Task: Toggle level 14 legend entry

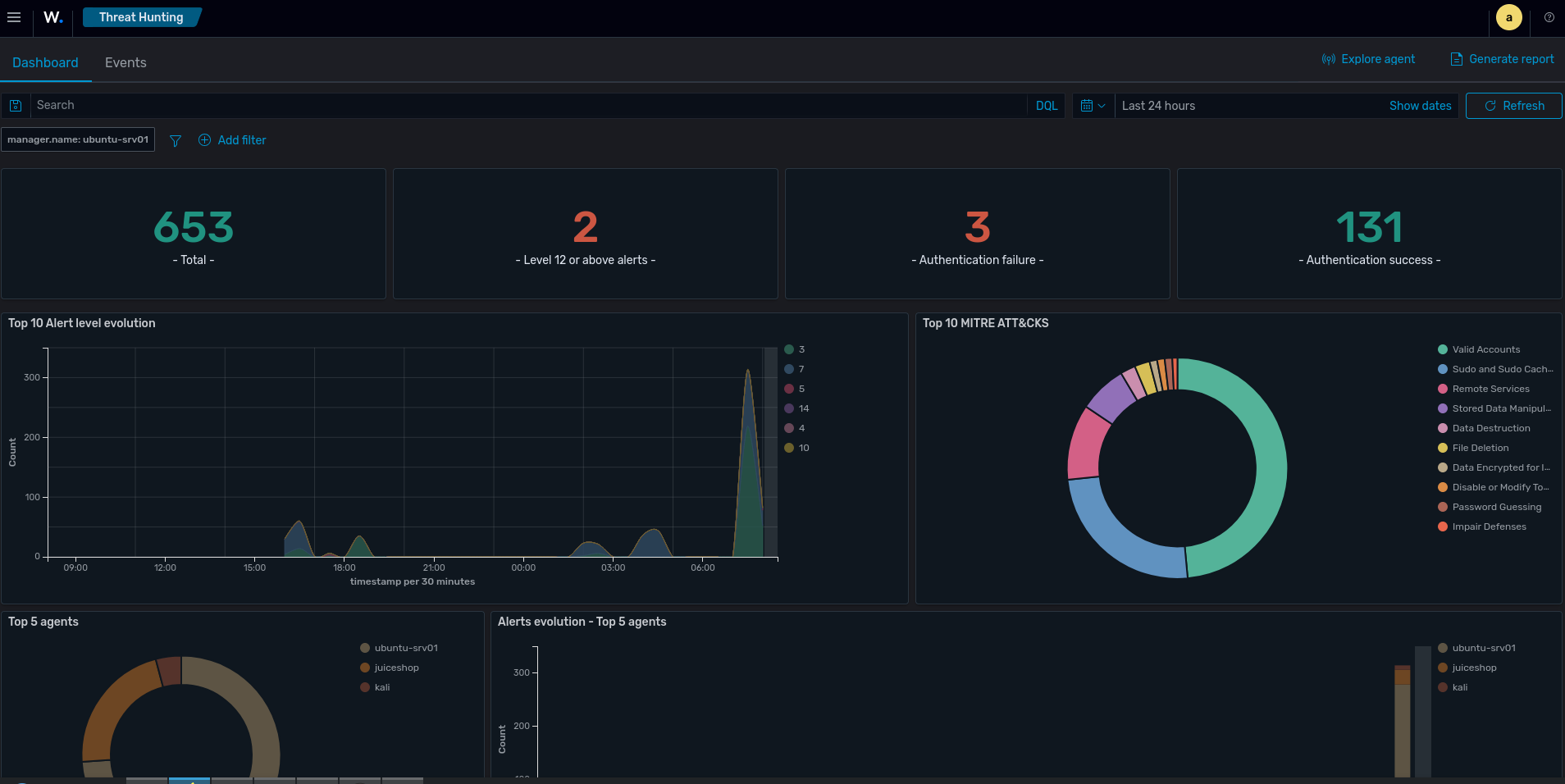Action: (796, 408)
